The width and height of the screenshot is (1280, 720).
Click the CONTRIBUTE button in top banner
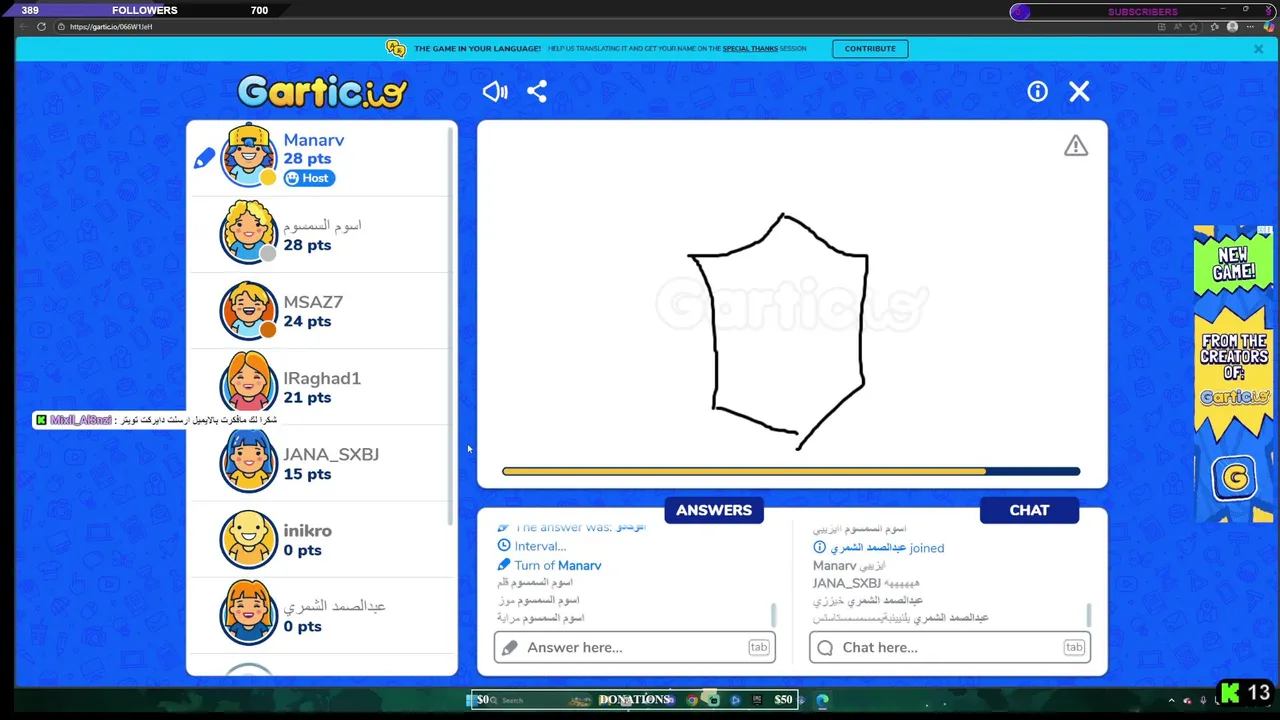click(870, 49)
